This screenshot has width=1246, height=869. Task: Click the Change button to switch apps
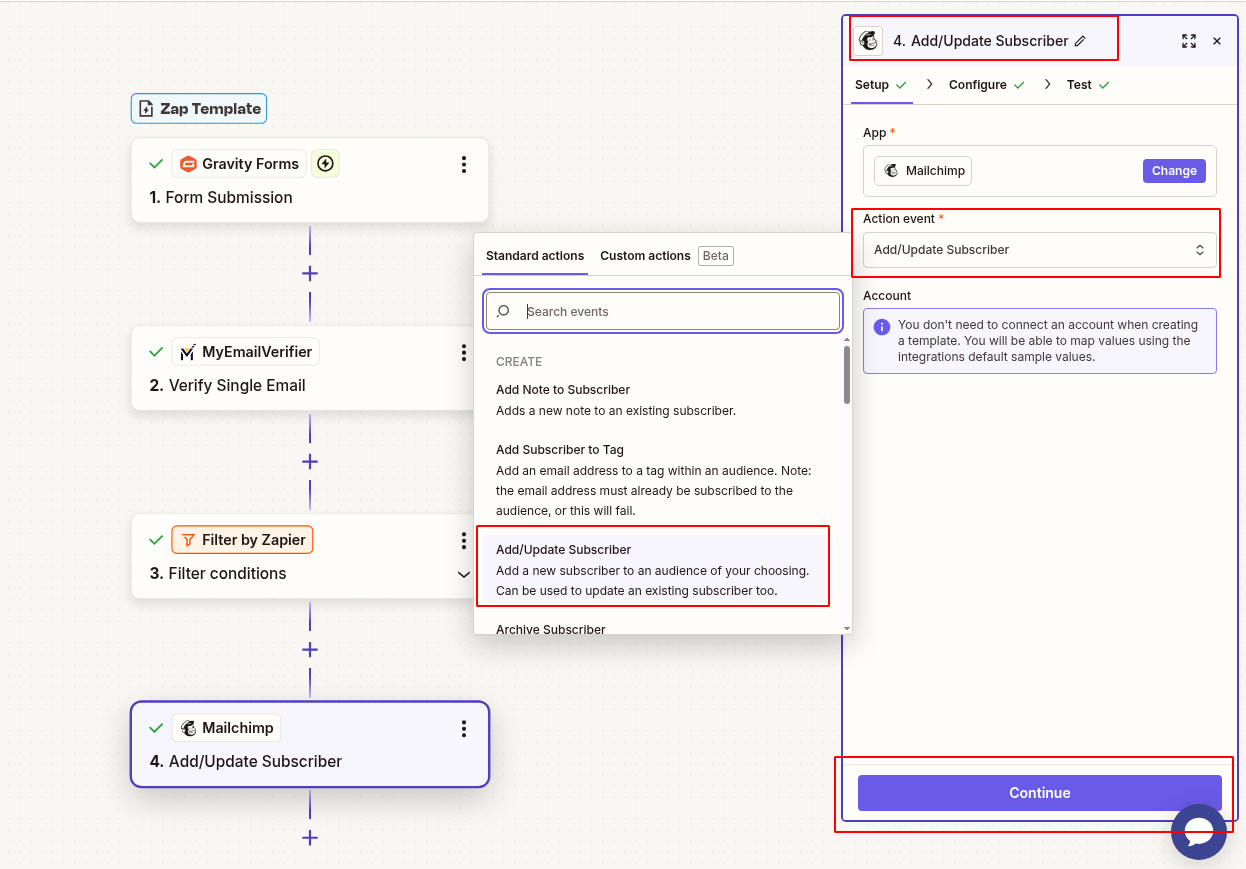point(1173,170)
